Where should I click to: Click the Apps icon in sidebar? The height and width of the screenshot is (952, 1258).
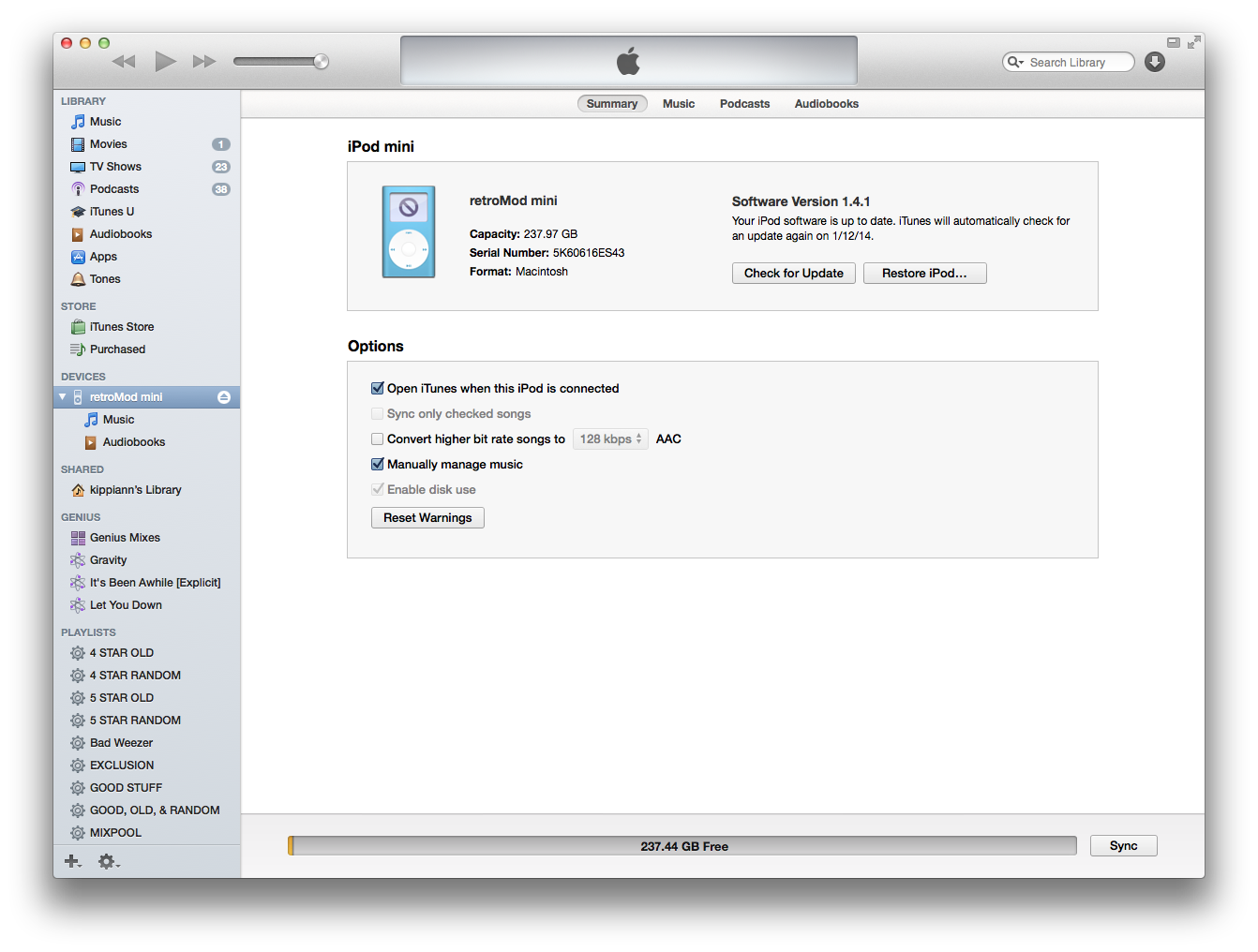pyautogui.click(x=78, y=257)
